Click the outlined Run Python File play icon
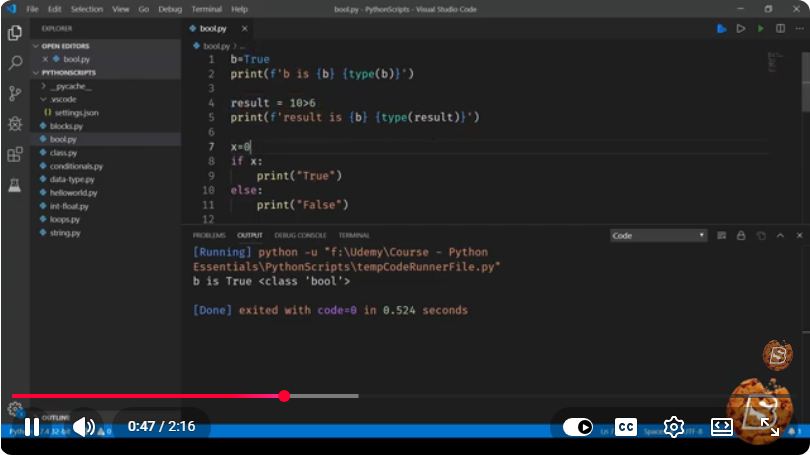Image resolution: width=810 pixels, height=455 pixels. (741, 28)
